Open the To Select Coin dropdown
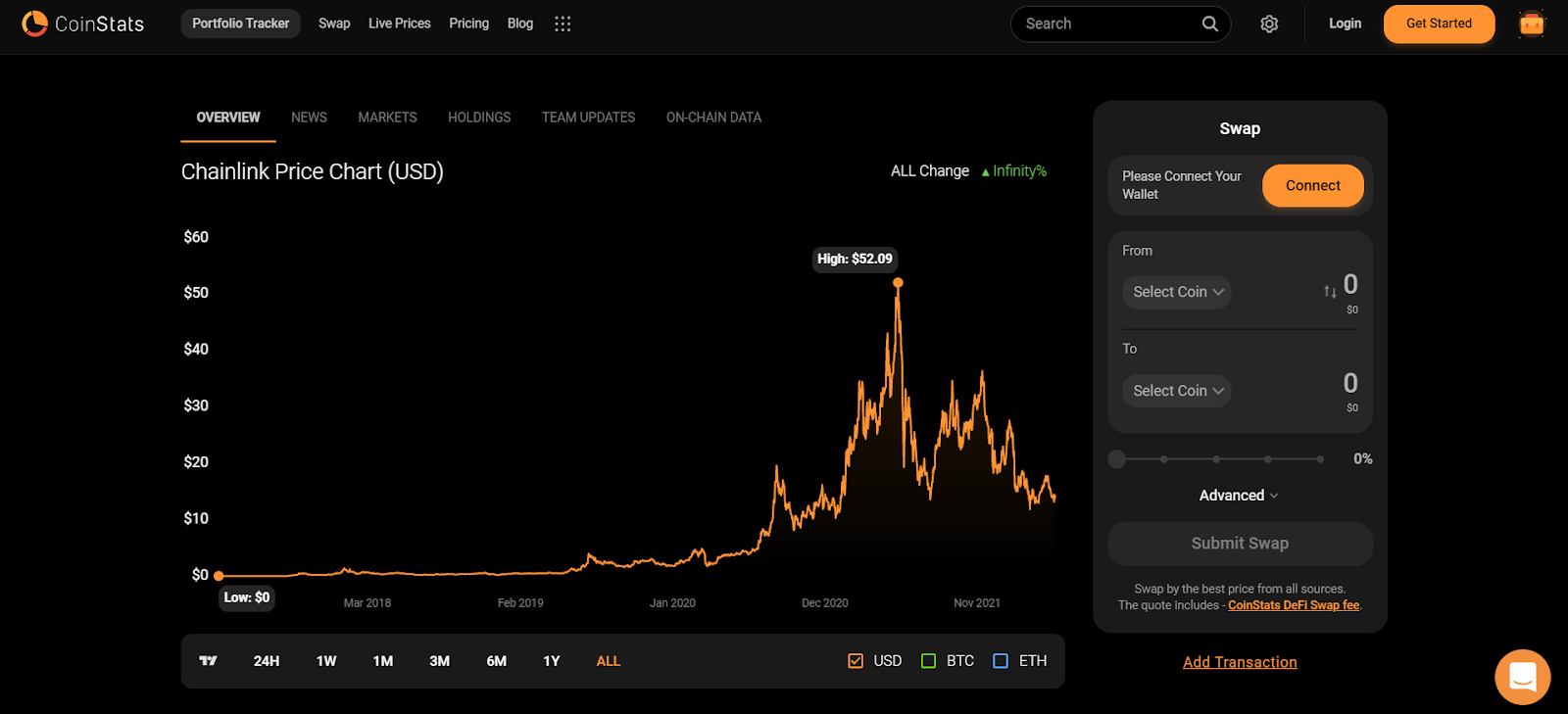Image resolution: width=1568 pixels, height=714 pixels. coord(1177,391)
